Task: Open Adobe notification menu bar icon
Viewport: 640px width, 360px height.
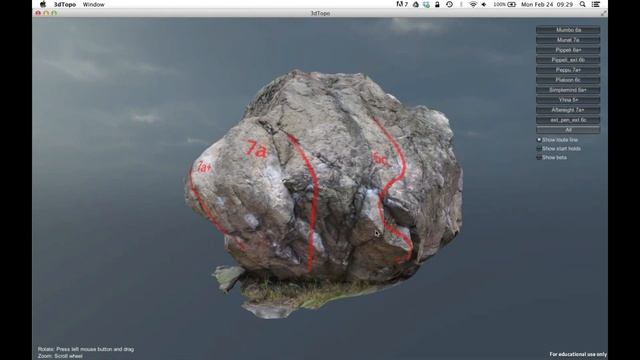Action: click(402, 4)
